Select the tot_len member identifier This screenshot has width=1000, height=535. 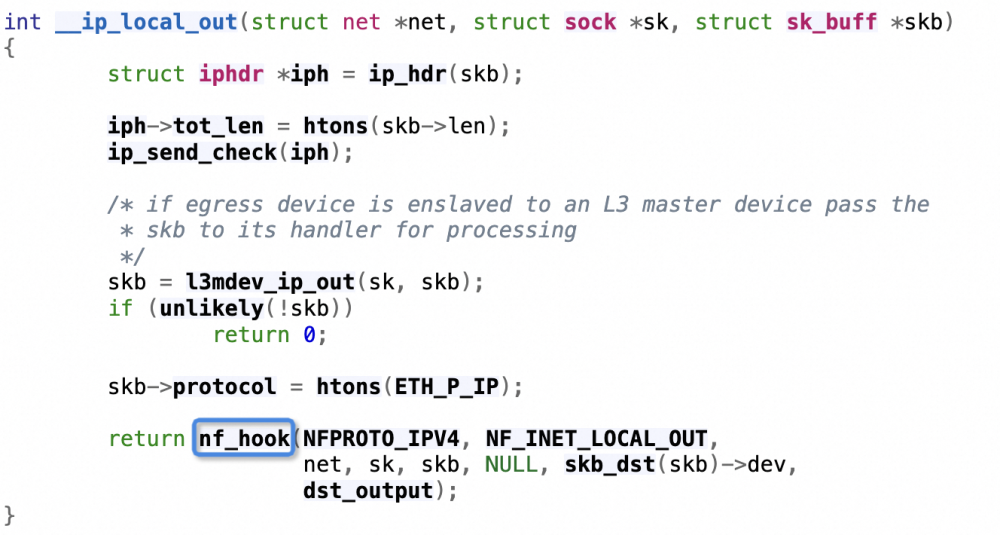(x=218, y=126)
